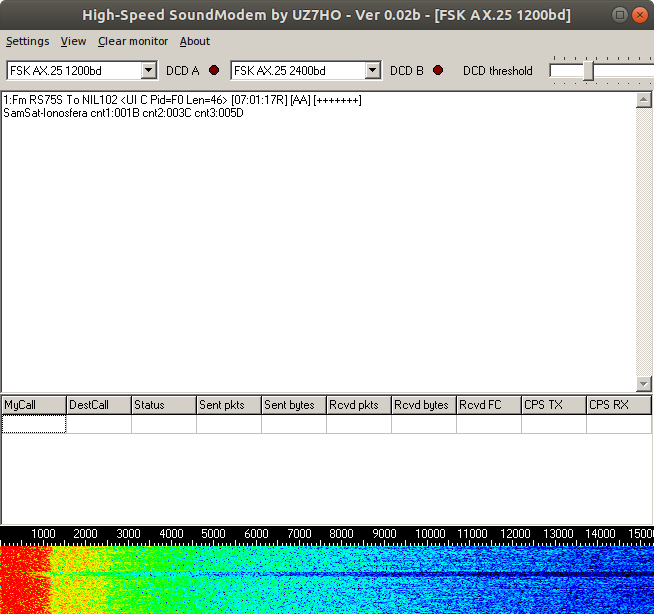Open the Settings menu
Image resolution: width=654 pixels, height=614 pixels.
28,41
